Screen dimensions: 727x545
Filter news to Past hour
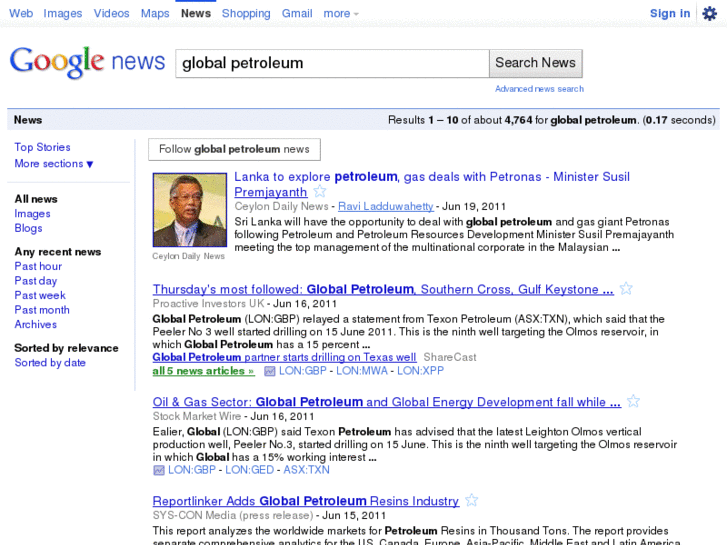[38, 266]
